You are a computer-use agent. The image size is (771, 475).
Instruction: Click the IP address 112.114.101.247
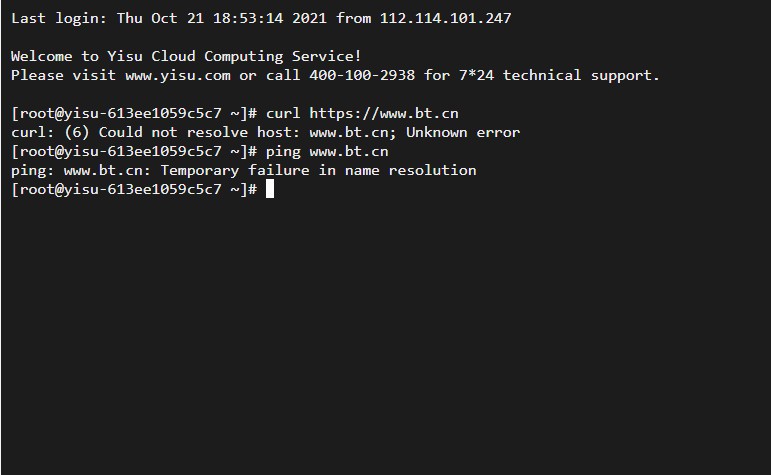click(x=445, y=18)
